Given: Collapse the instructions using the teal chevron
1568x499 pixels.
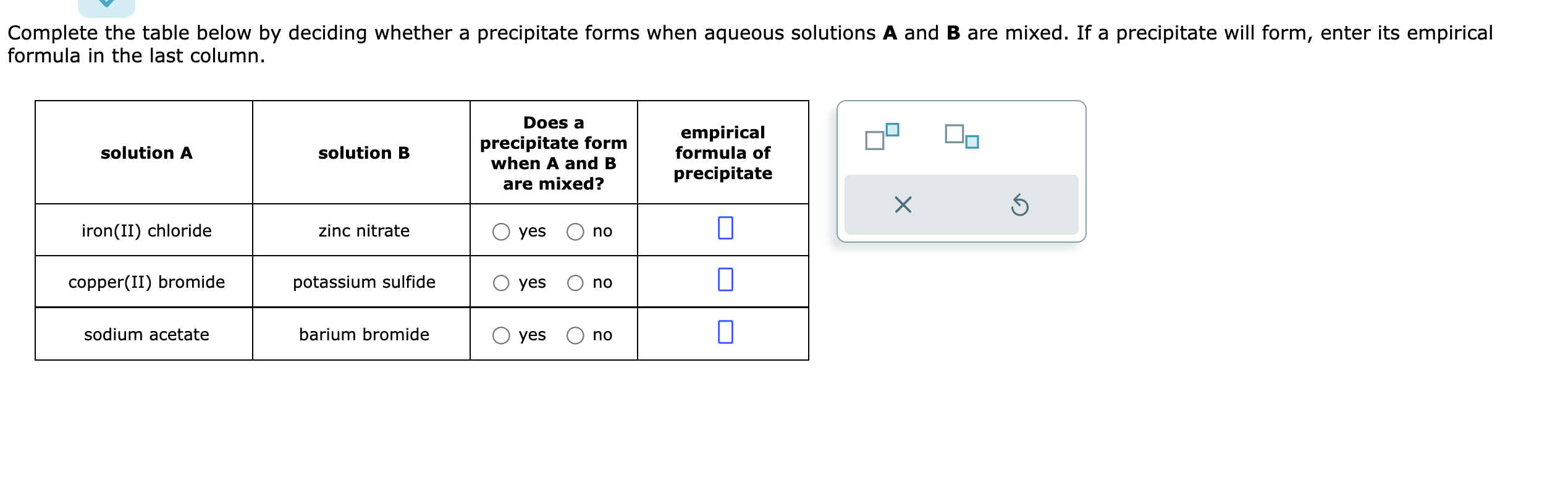Looking at the screenshot, I should [106, 4].
